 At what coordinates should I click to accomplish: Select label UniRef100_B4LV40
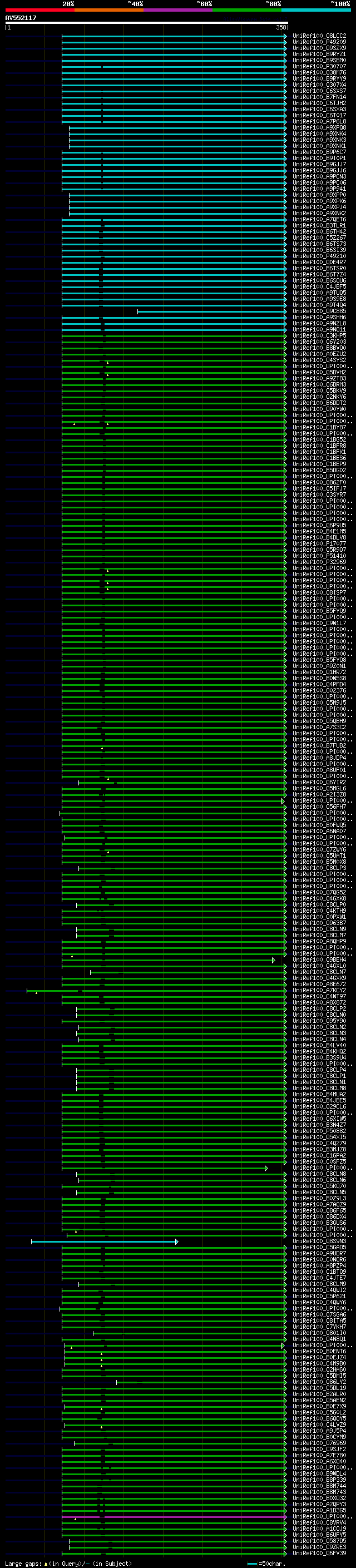point(319,1046)
